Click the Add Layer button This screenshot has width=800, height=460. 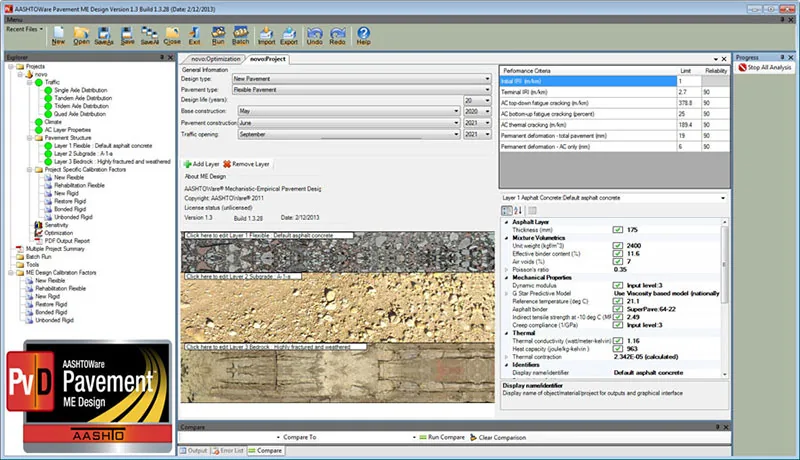201,164
